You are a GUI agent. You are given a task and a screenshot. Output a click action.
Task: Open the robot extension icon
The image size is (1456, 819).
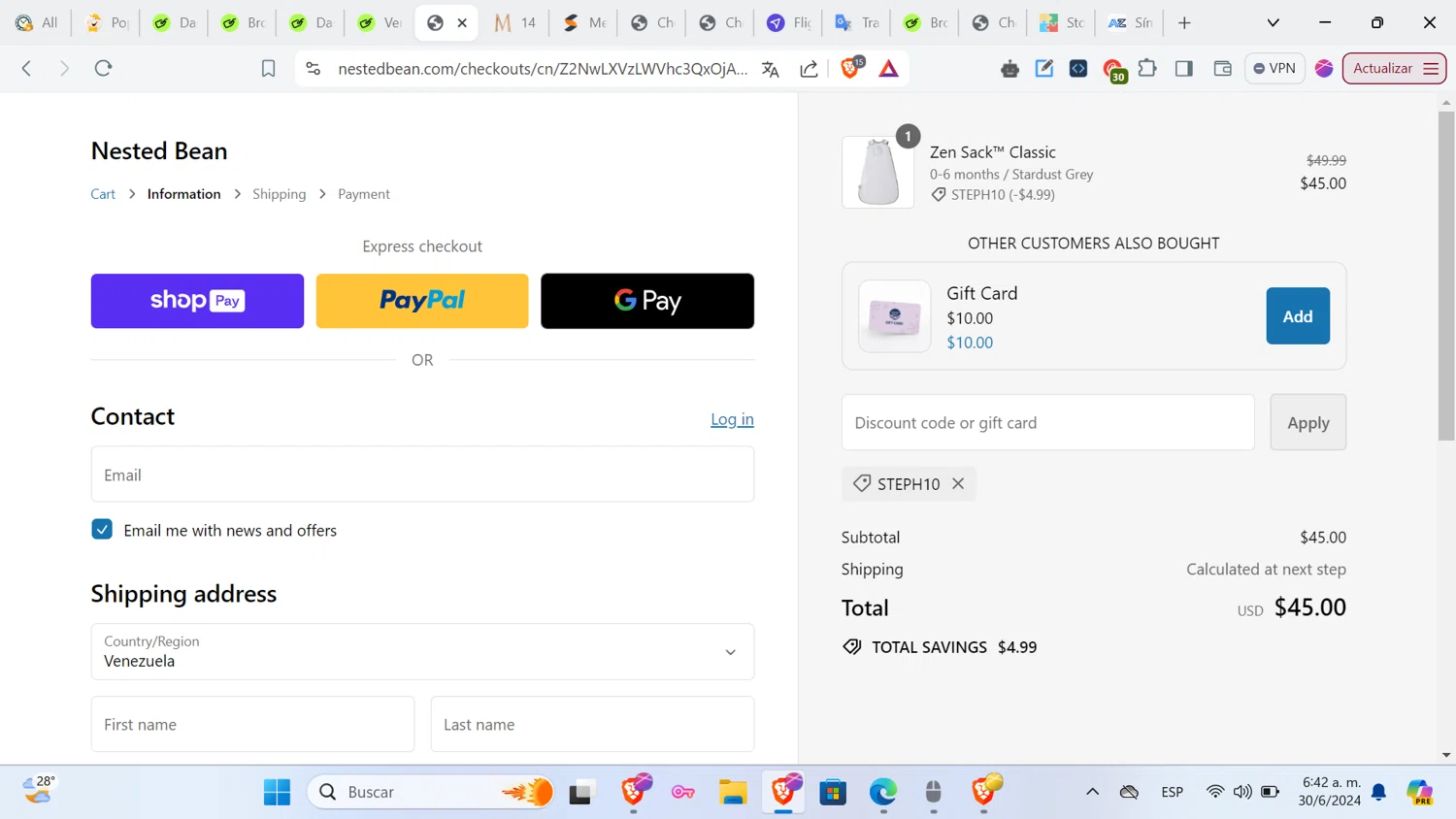pyautogui.click(x=1009, y=69)
